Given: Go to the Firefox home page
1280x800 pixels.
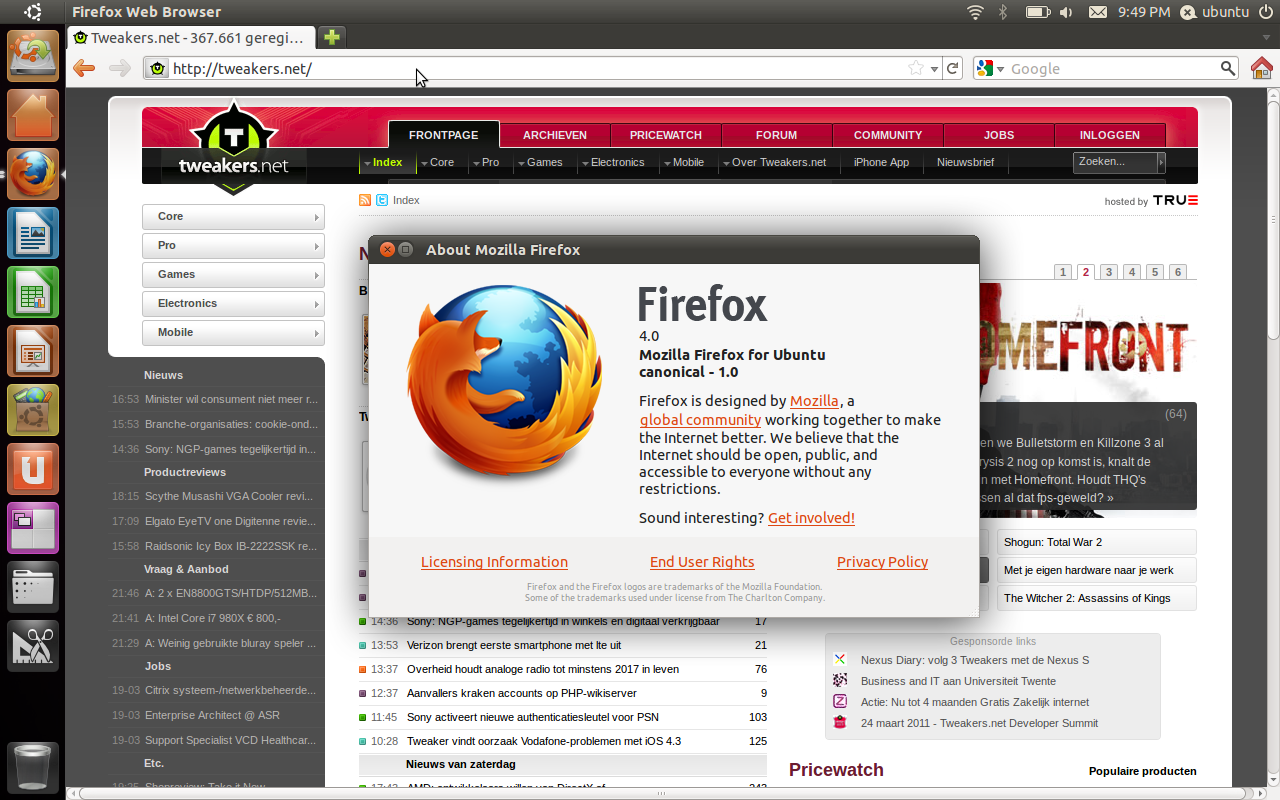Looking at the screenshot, I should pyautogui.click(x=1262, y=68).
